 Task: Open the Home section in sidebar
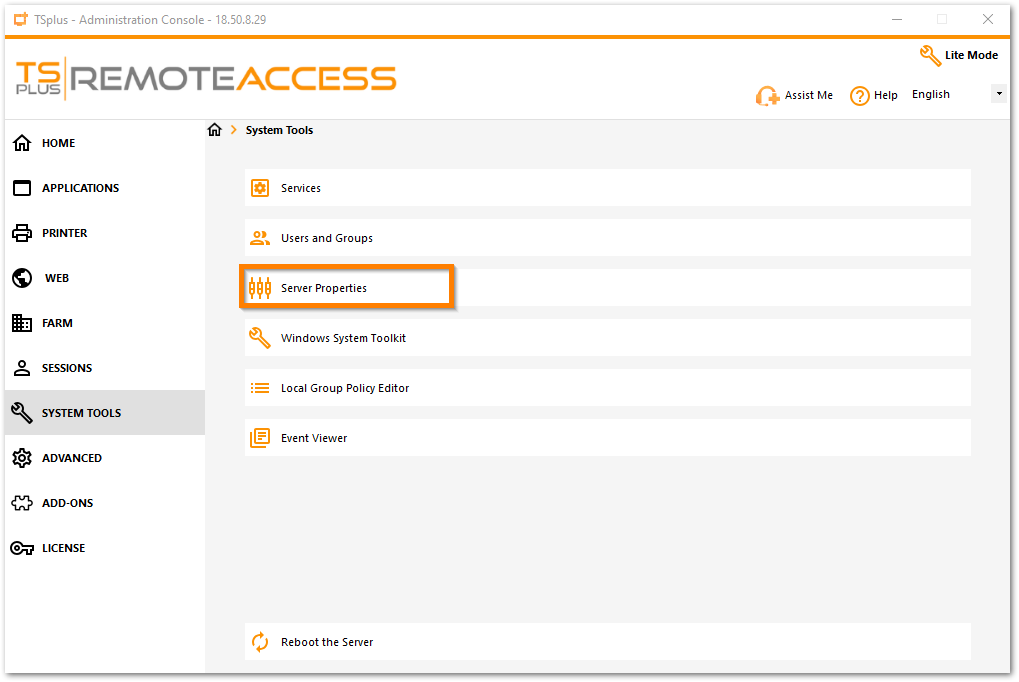coord(58,143)
